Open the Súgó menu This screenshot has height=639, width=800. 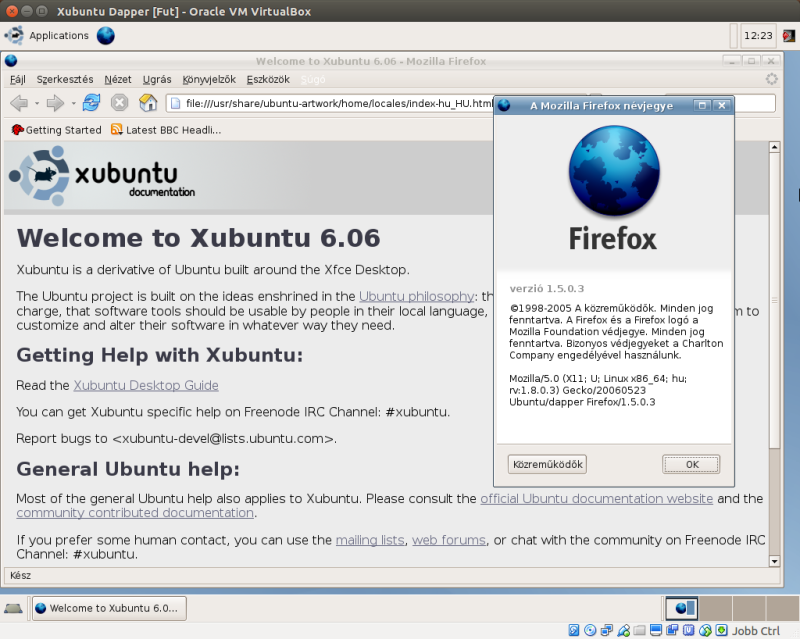(312, 80)
